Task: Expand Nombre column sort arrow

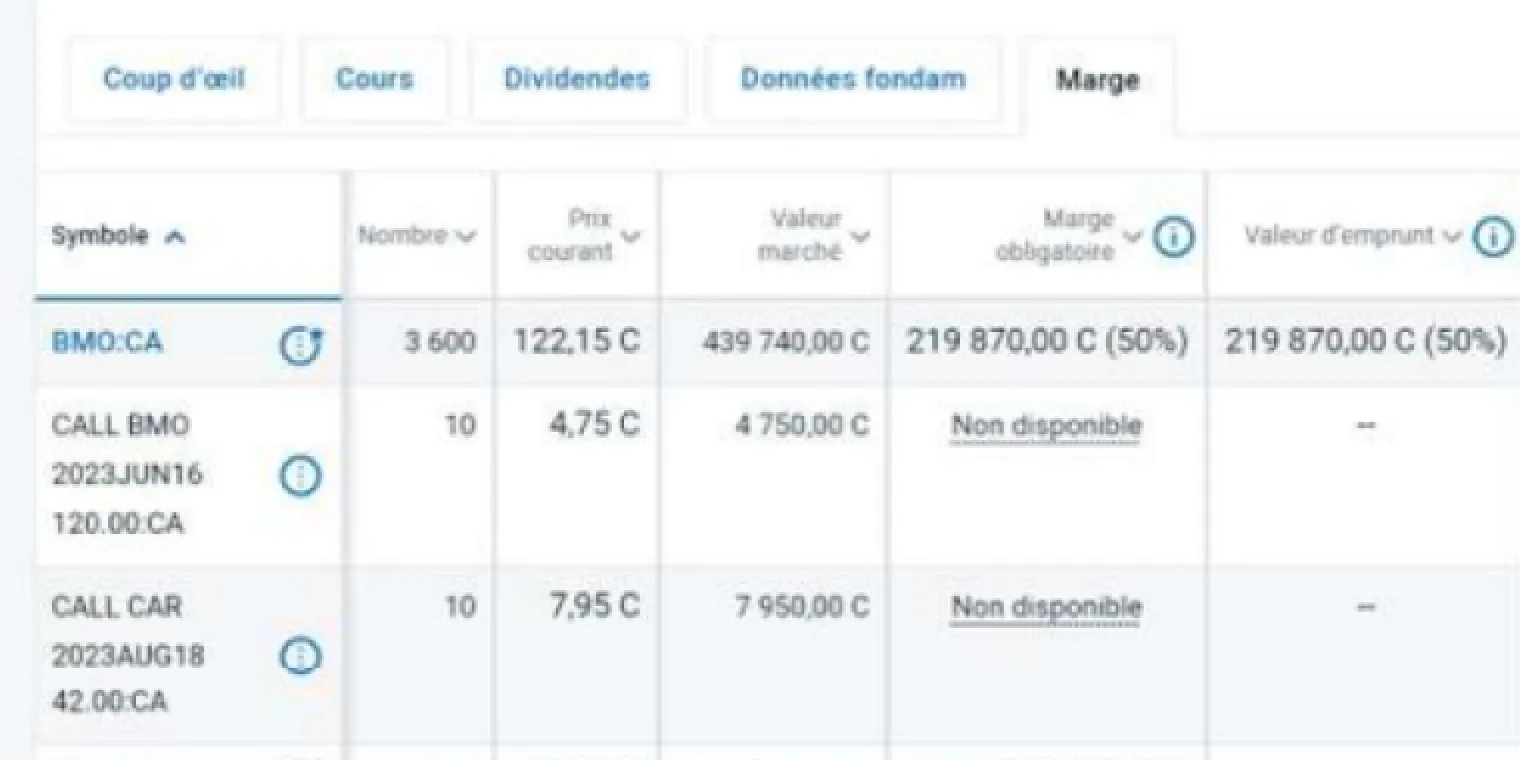Action: point(464,237)
